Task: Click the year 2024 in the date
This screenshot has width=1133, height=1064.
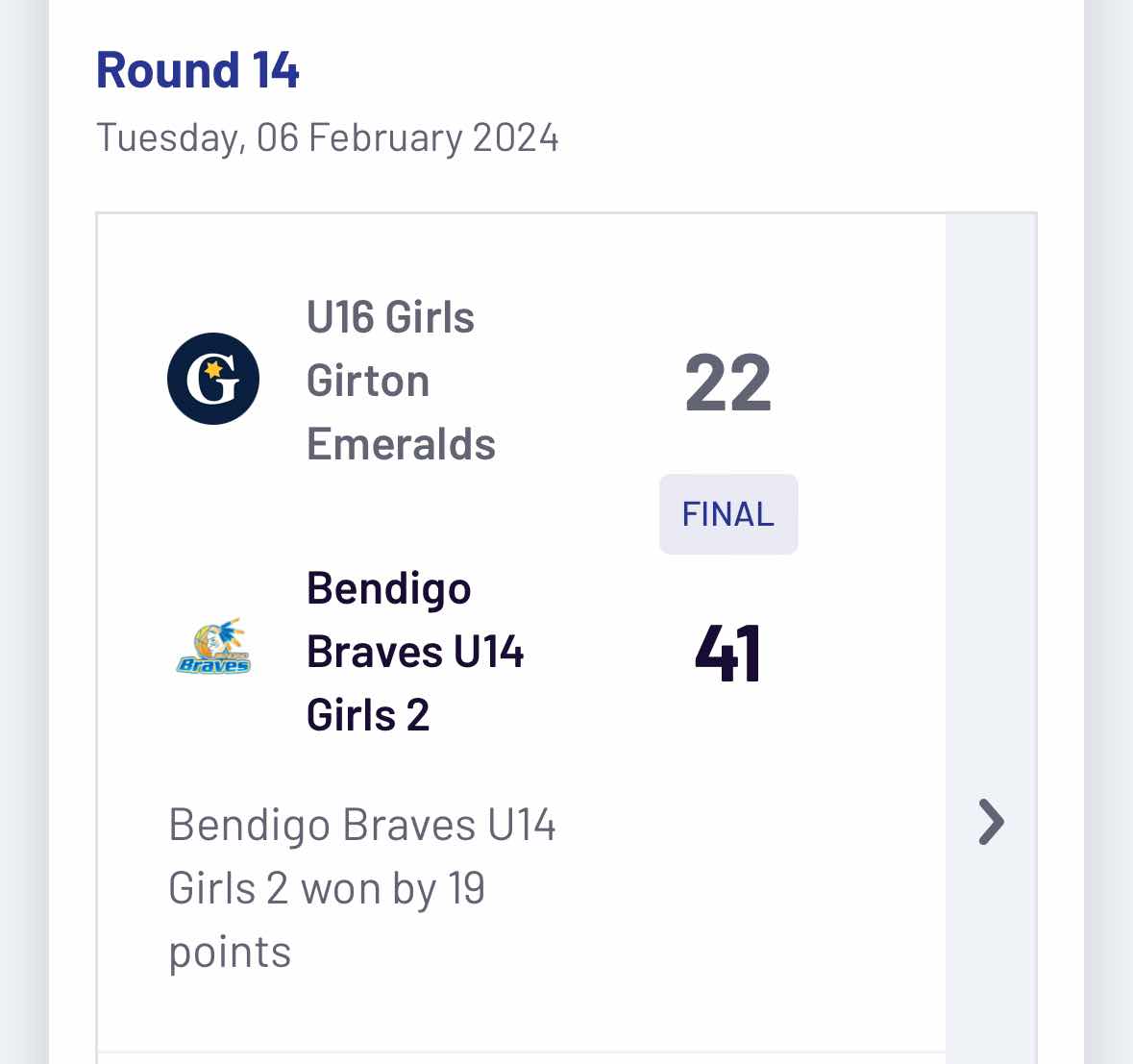Action: pyautogui.click(x=516, y=137)
